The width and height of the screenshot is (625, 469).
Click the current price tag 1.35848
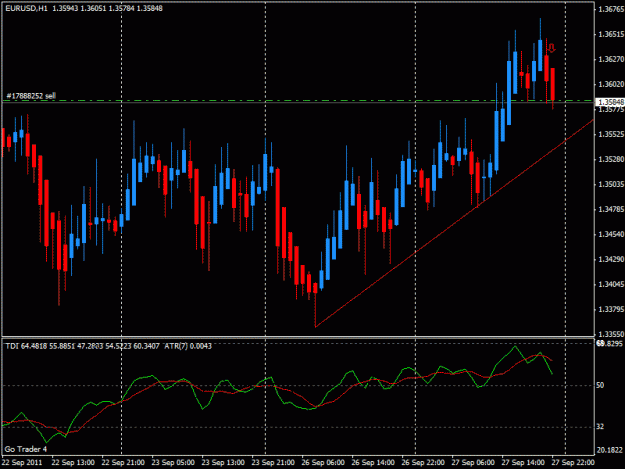pos(610,102)
